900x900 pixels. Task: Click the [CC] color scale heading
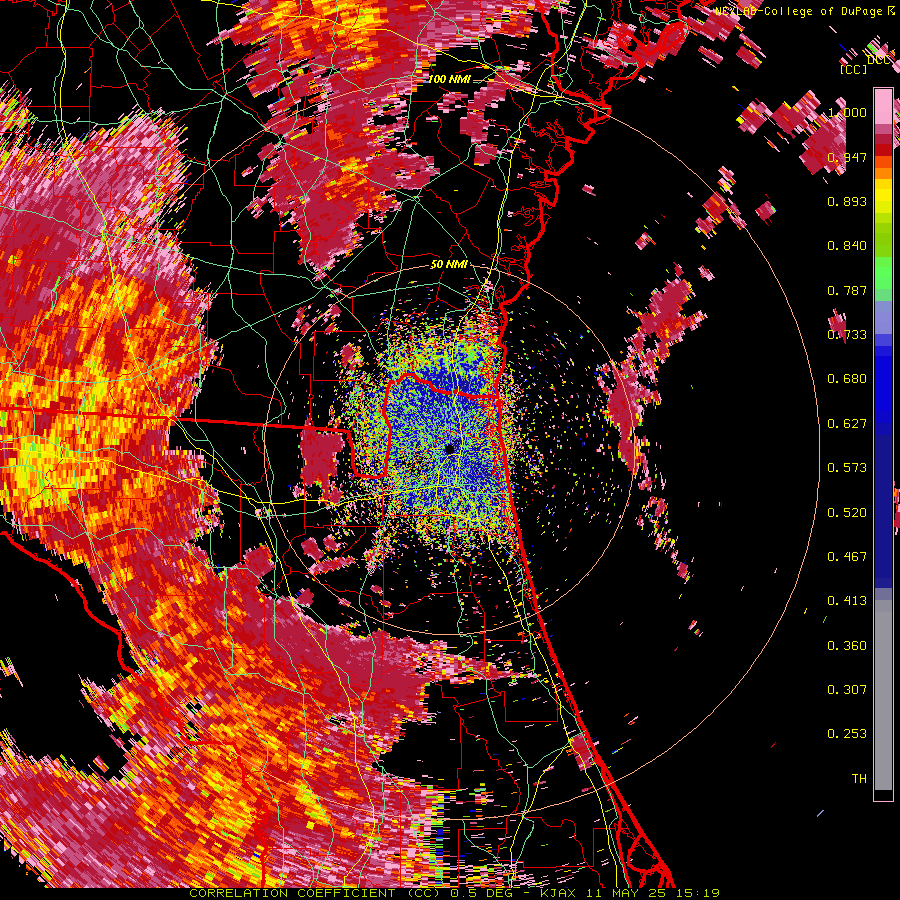[854, 69]
